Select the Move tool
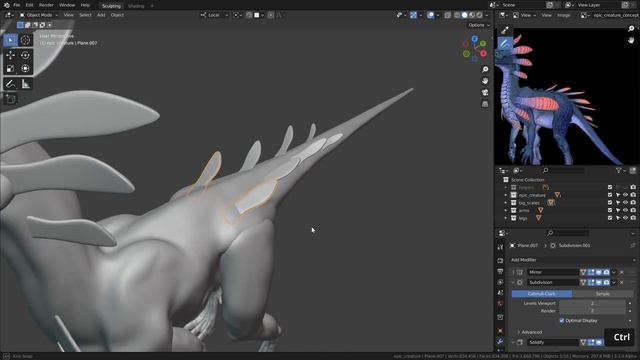This screenshot has height=360, width=640. coord(10,55)
